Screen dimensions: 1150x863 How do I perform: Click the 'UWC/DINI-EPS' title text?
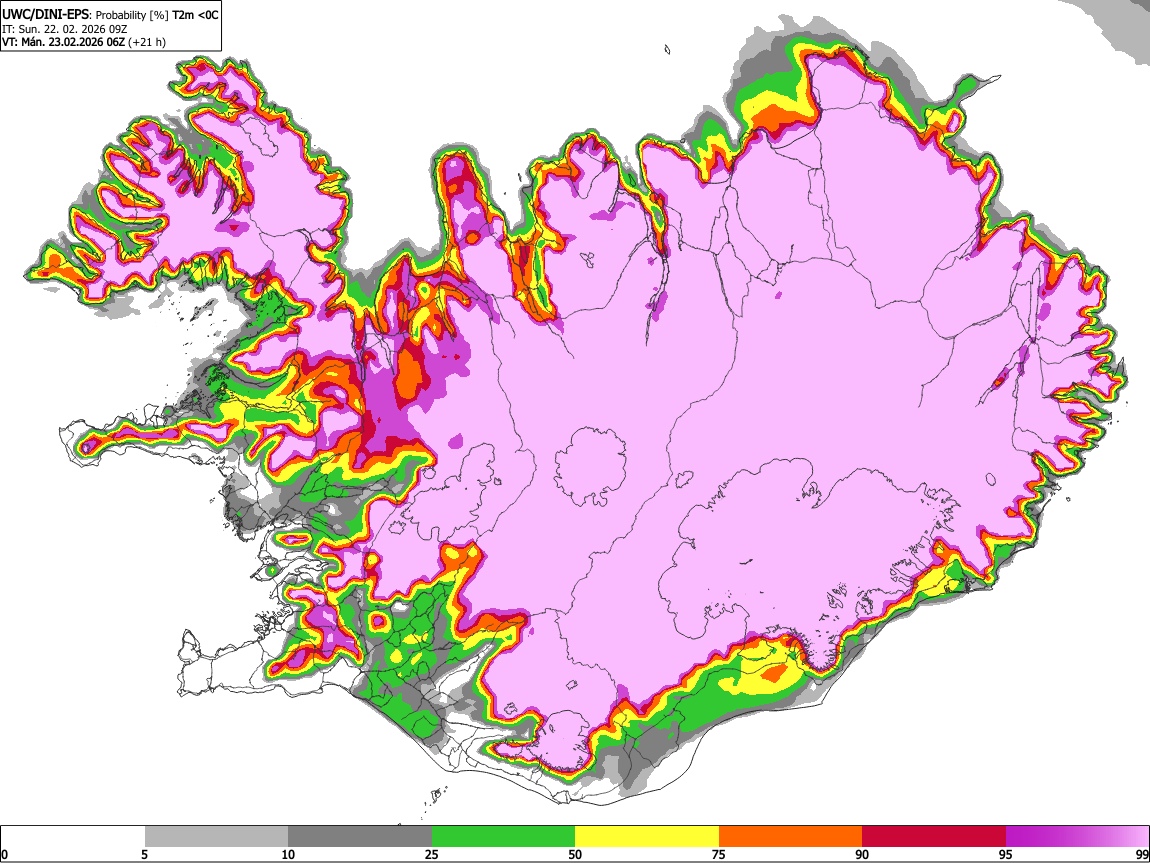45,15
